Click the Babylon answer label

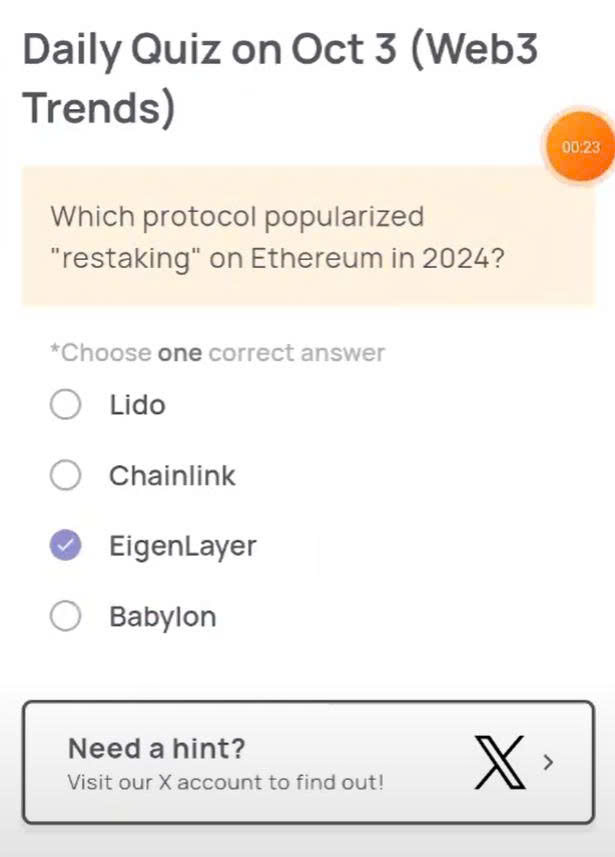(162, 617)
